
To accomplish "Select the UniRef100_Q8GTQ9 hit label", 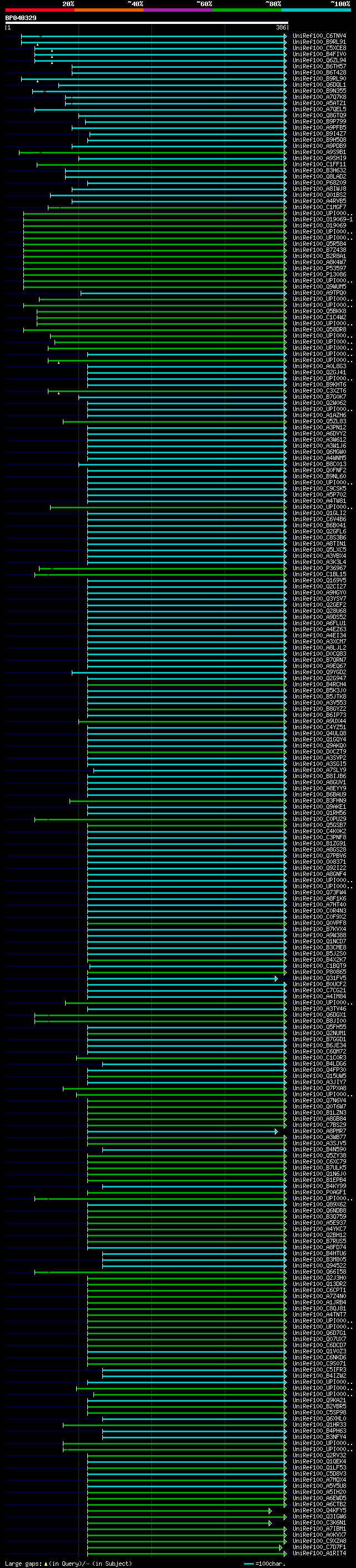I will point(319,116).
